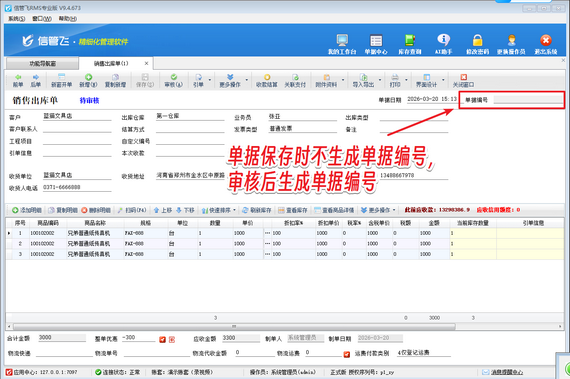Launch the AI助手 assistant
Screen dimensions: 570x379
[x=443, y=44]
